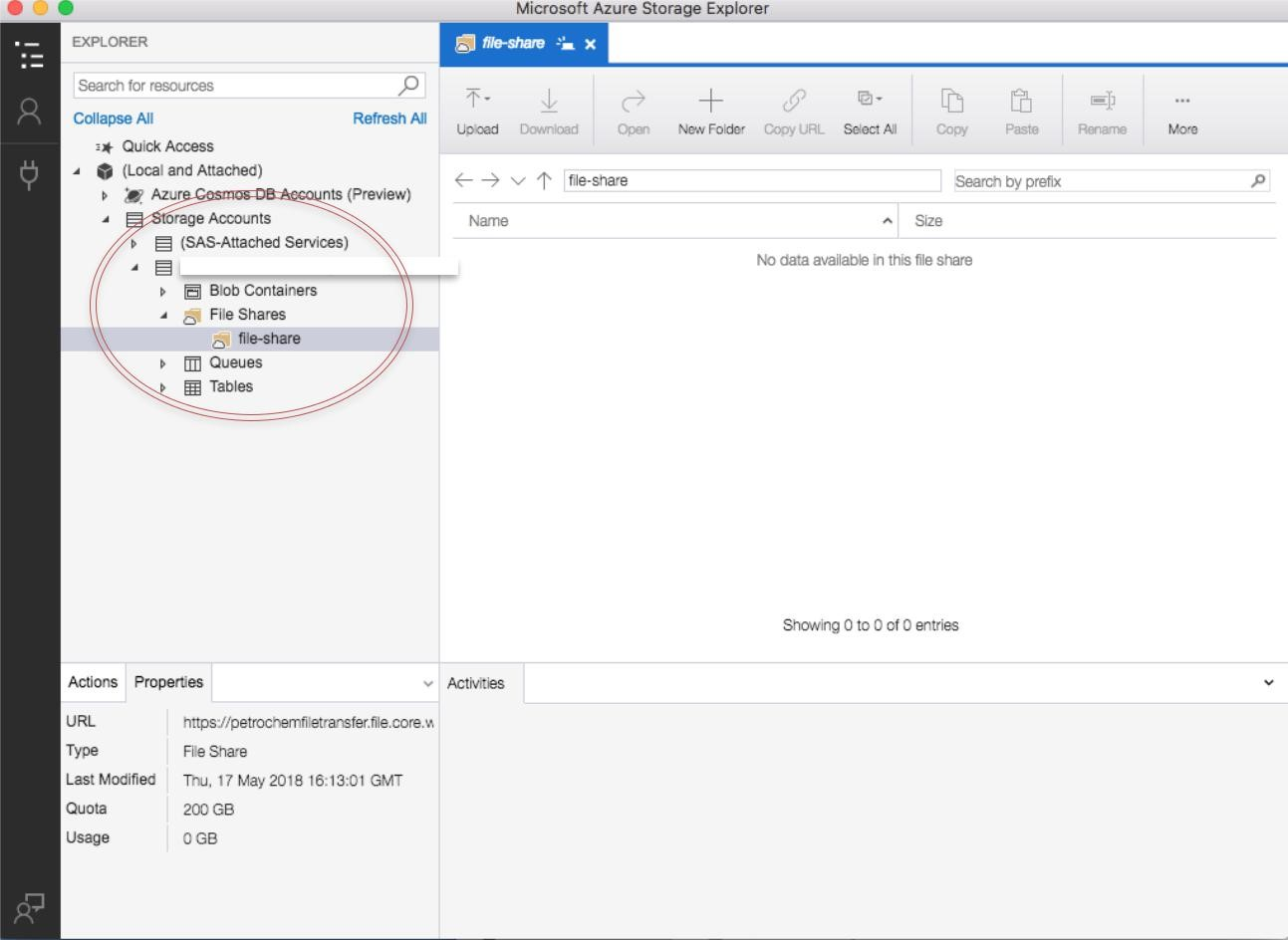Click the Paste toolbar button
This screenshot has height=940, width=1288.
pos(1021,112)
